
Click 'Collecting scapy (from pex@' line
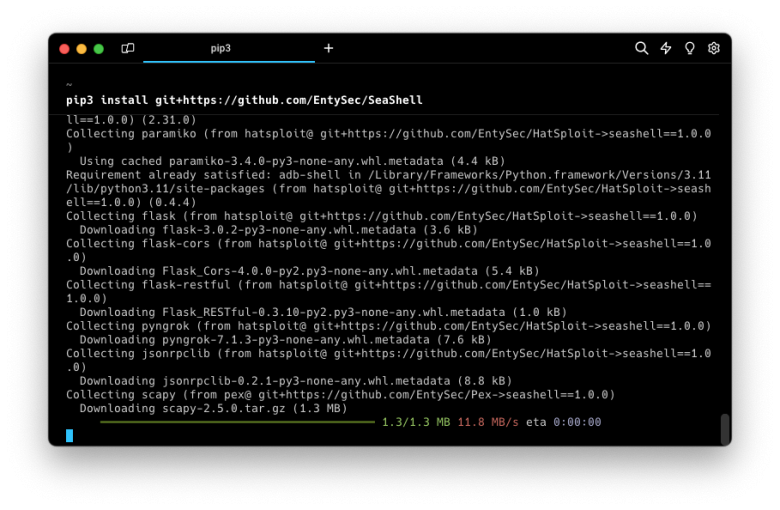(x=340, y=395)
